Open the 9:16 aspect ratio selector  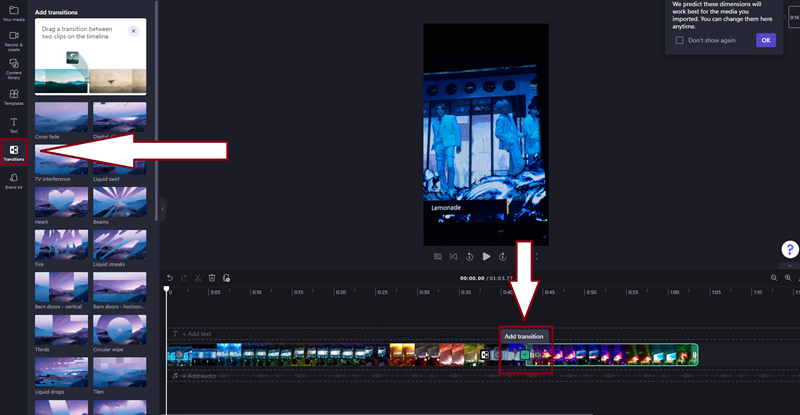(794, 17)
